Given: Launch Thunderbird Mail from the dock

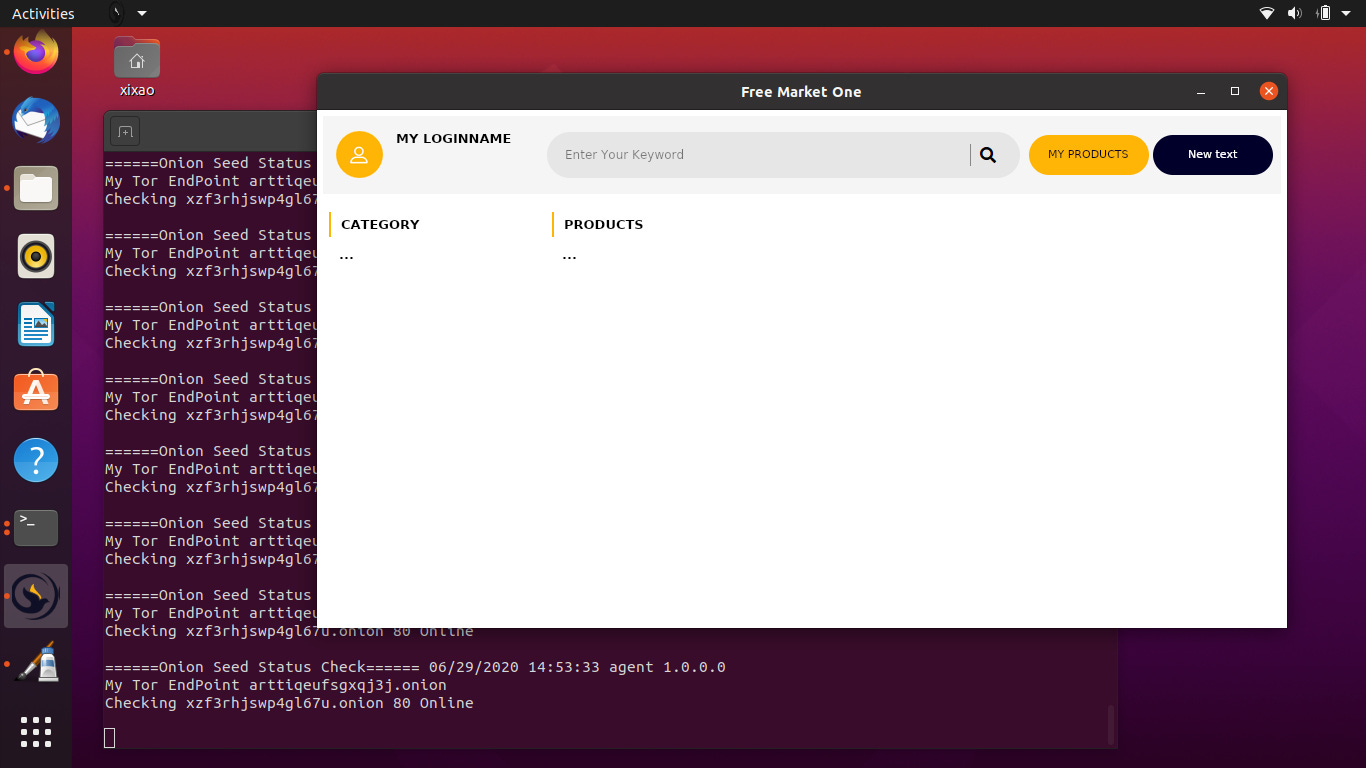Looking at the screenshot, I should click(36, 120).
